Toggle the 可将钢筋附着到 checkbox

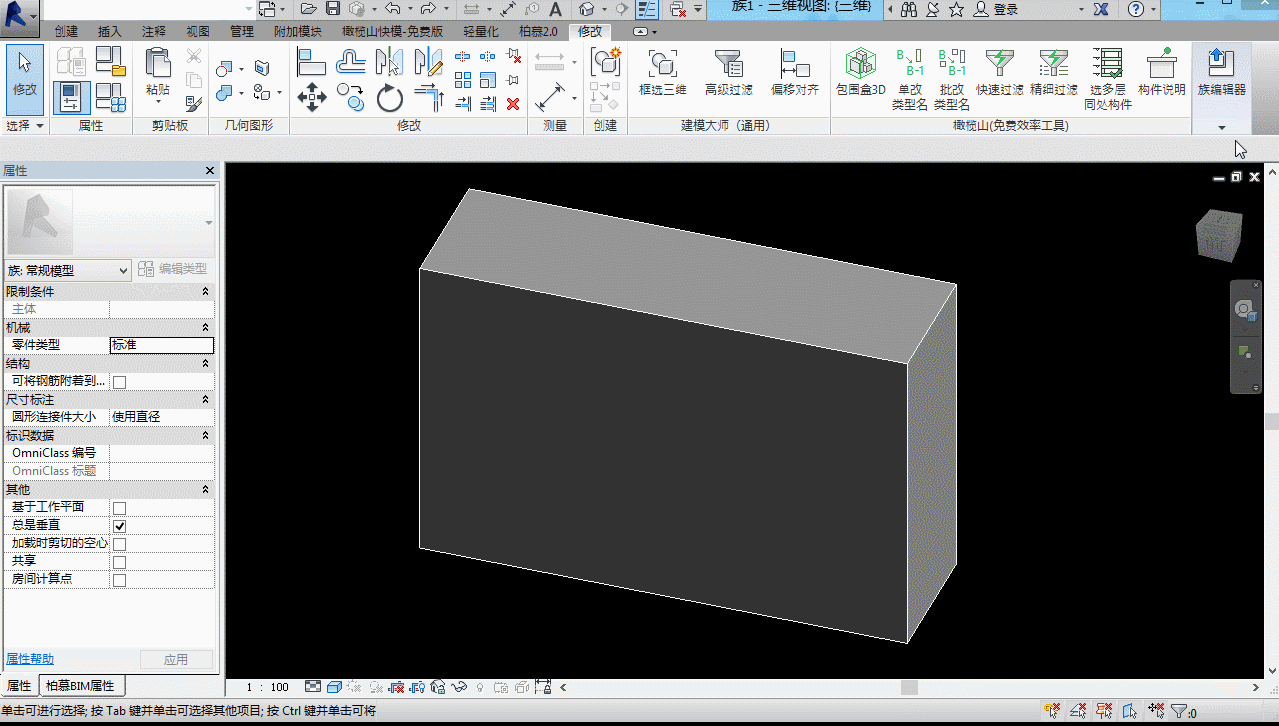point(119,381)
